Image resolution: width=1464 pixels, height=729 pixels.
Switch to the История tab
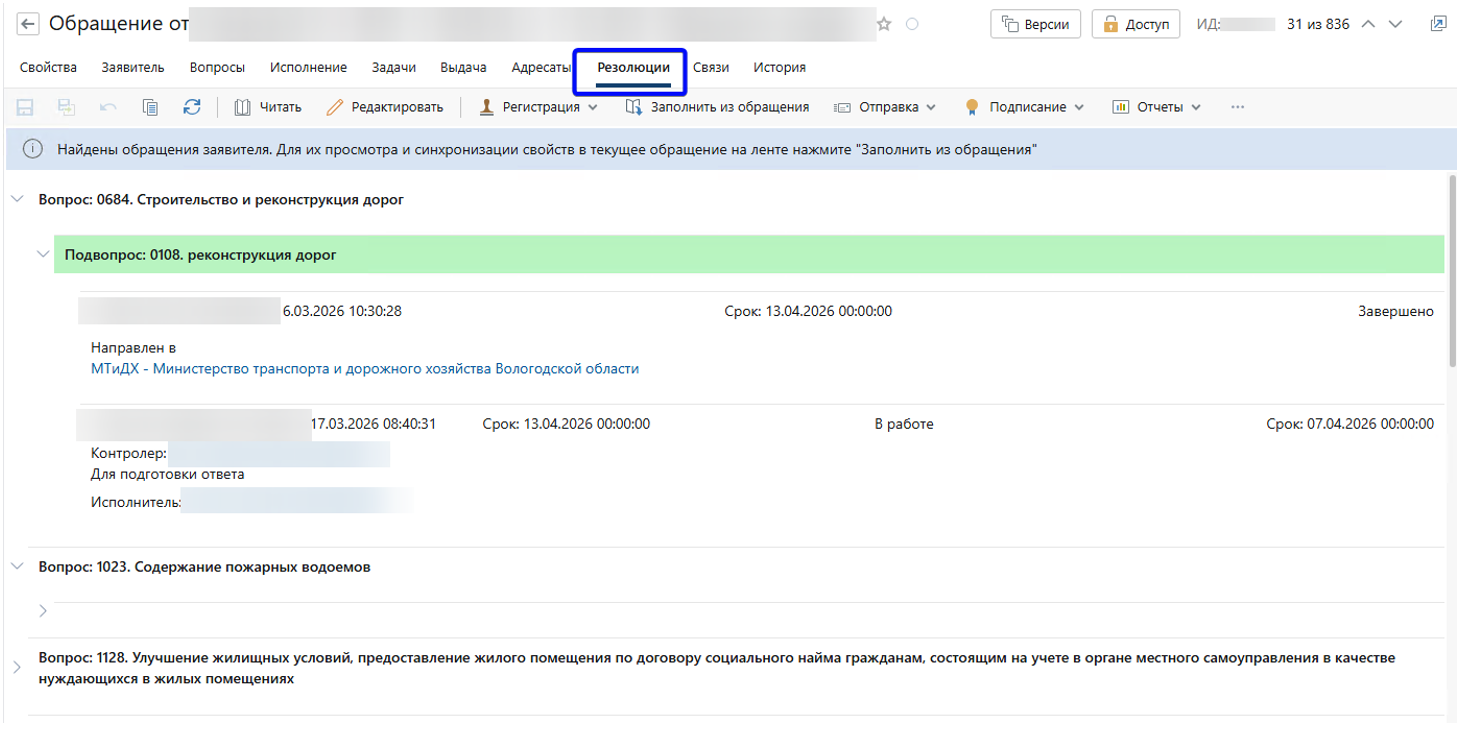pyautogui.click(x=779, y=68)
